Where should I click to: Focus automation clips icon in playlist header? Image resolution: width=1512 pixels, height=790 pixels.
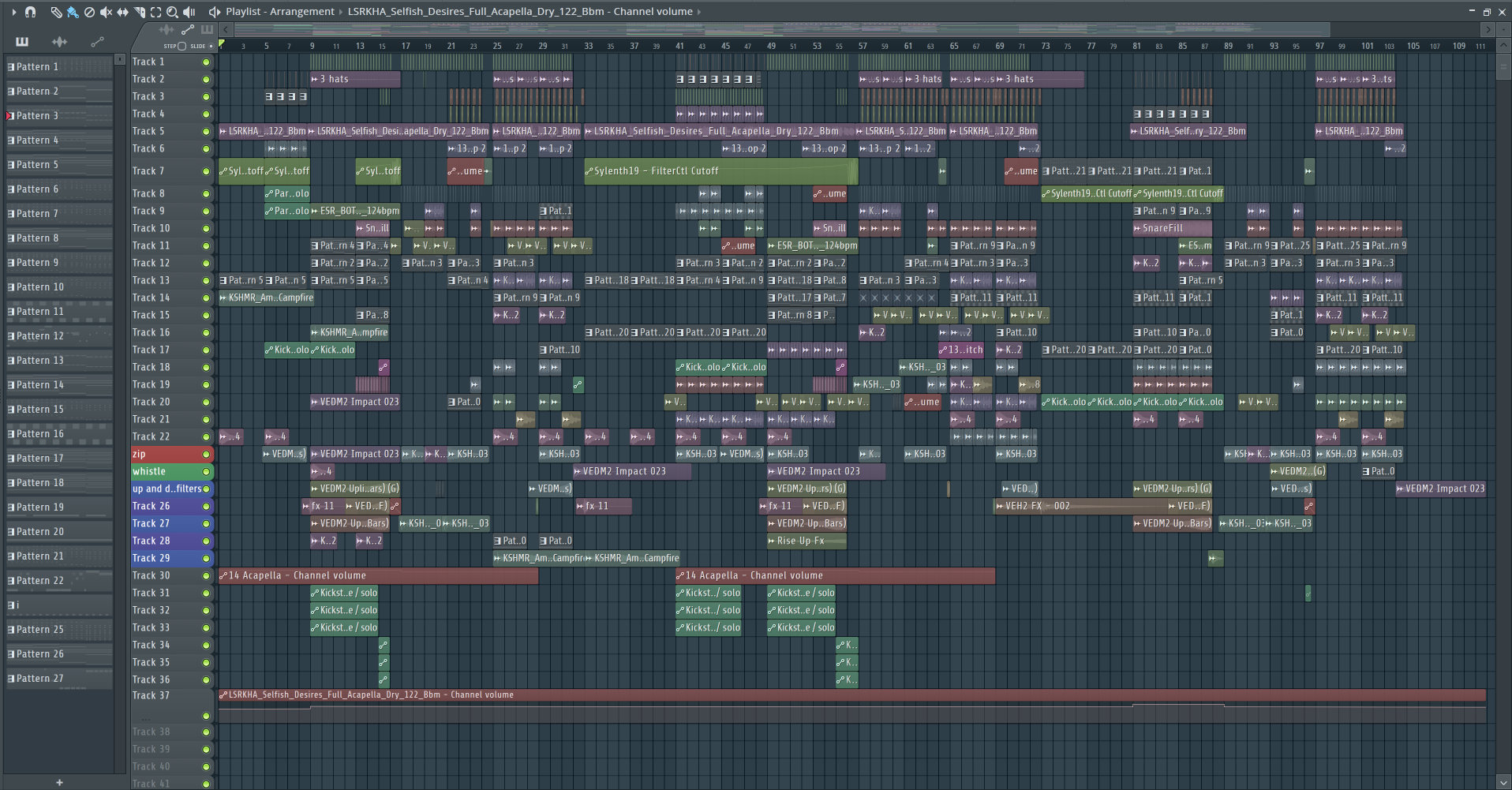pos(188,30)
